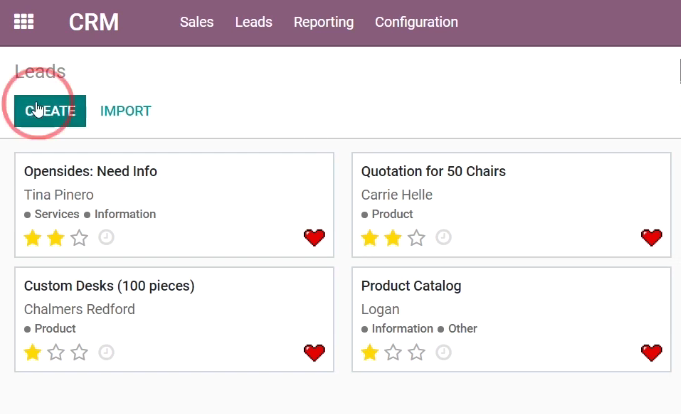The height and width of the screenshot is (414, 681).
Task: Set second priority star on Product Catalog card
Action: pyautogui.click(x=393, y=352)
